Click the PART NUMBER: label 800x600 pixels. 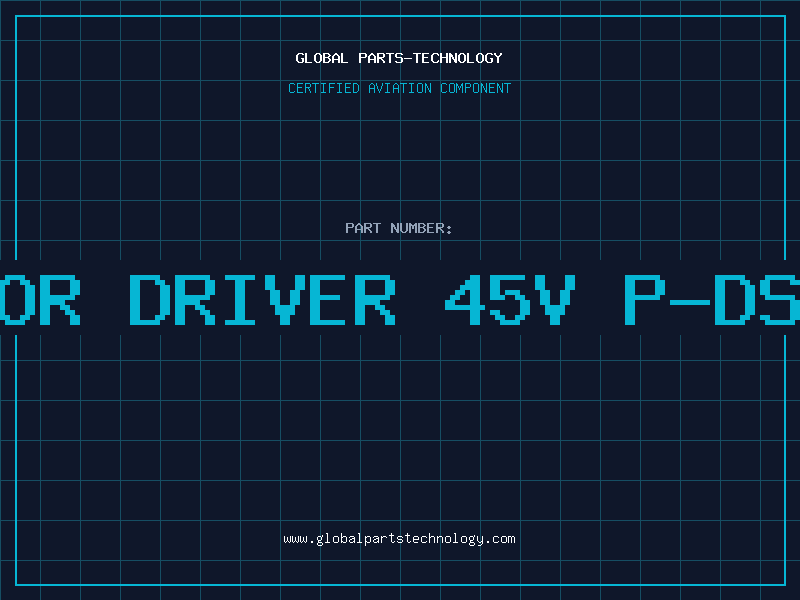[399, 228]
